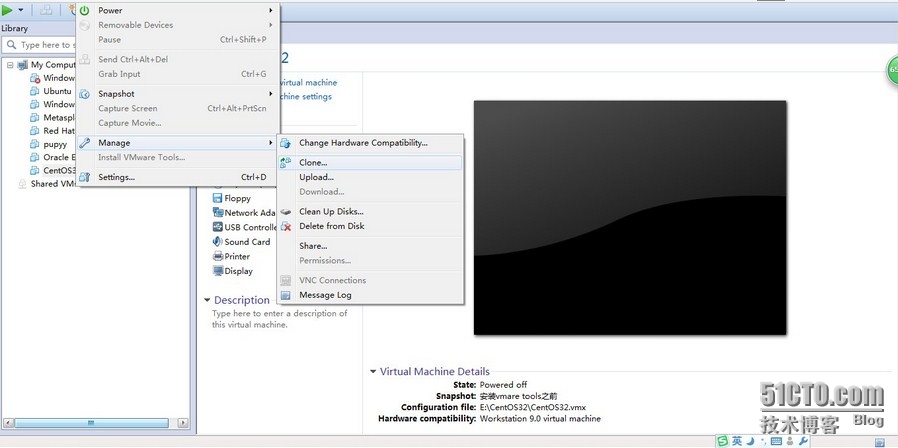Click the Floppy device entry
The width and height of the screenshot is (898, 448).
[237, 198]
